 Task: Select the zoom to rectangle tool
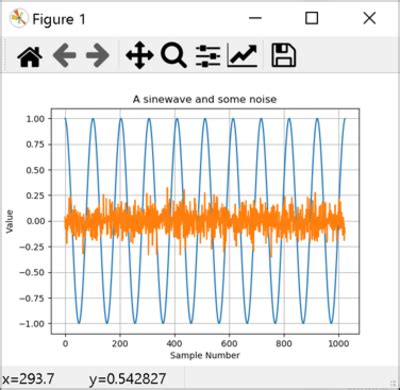tap(174, 56)
